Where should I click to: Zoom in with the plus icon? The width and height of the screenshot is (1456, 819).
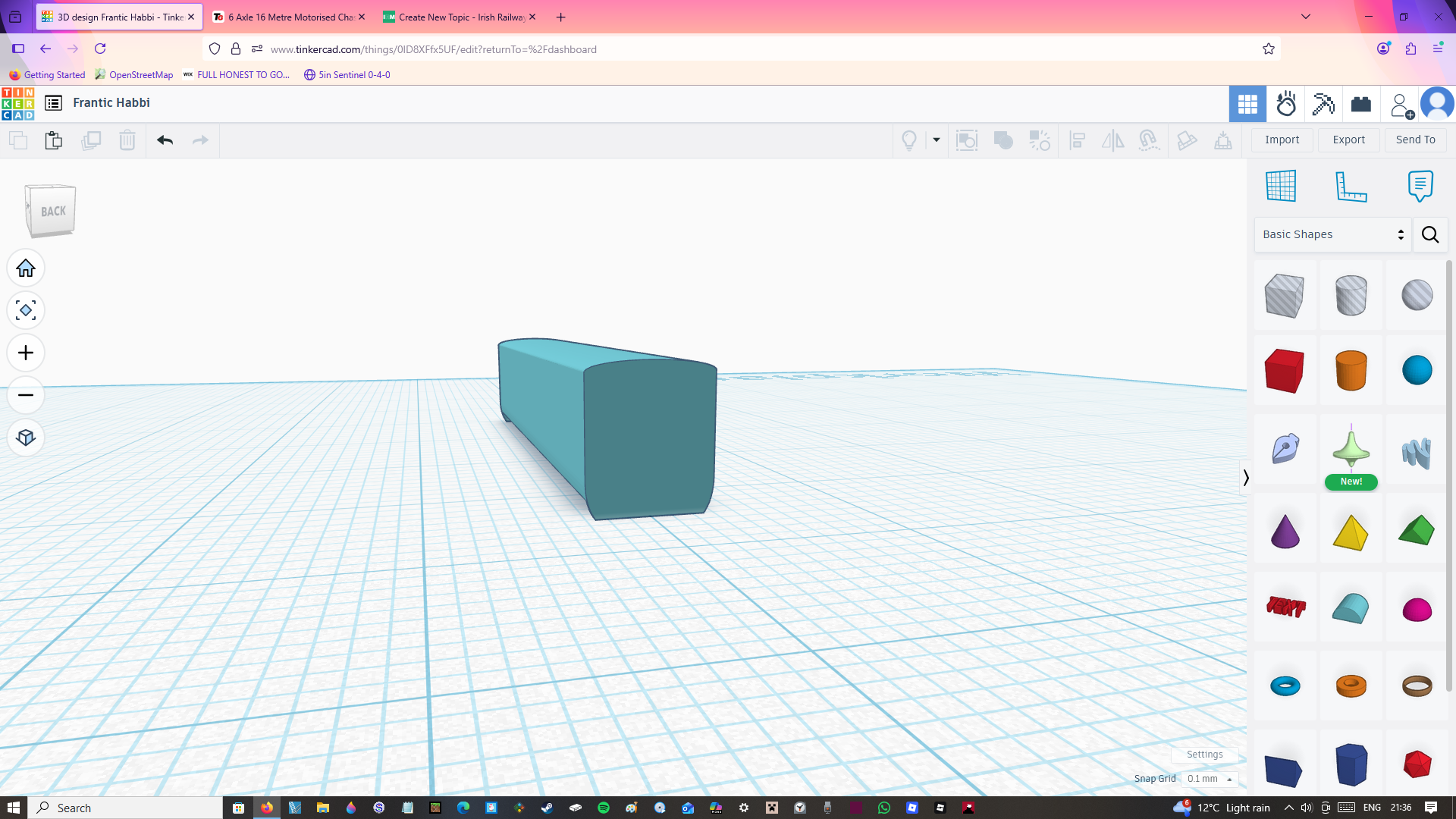26,353
